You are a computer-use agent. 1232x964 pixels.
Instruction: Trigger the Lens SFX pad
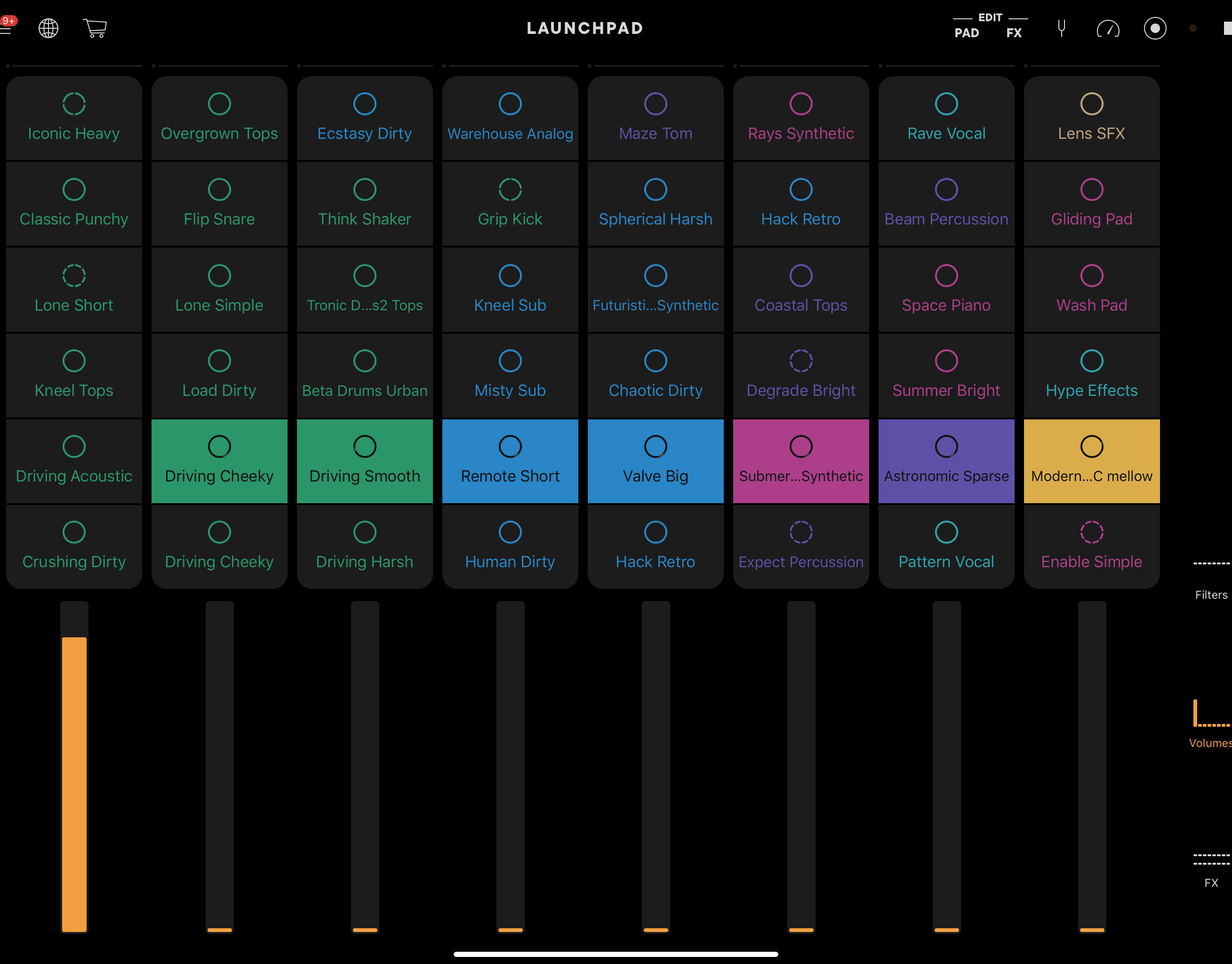pos(1092,118)
